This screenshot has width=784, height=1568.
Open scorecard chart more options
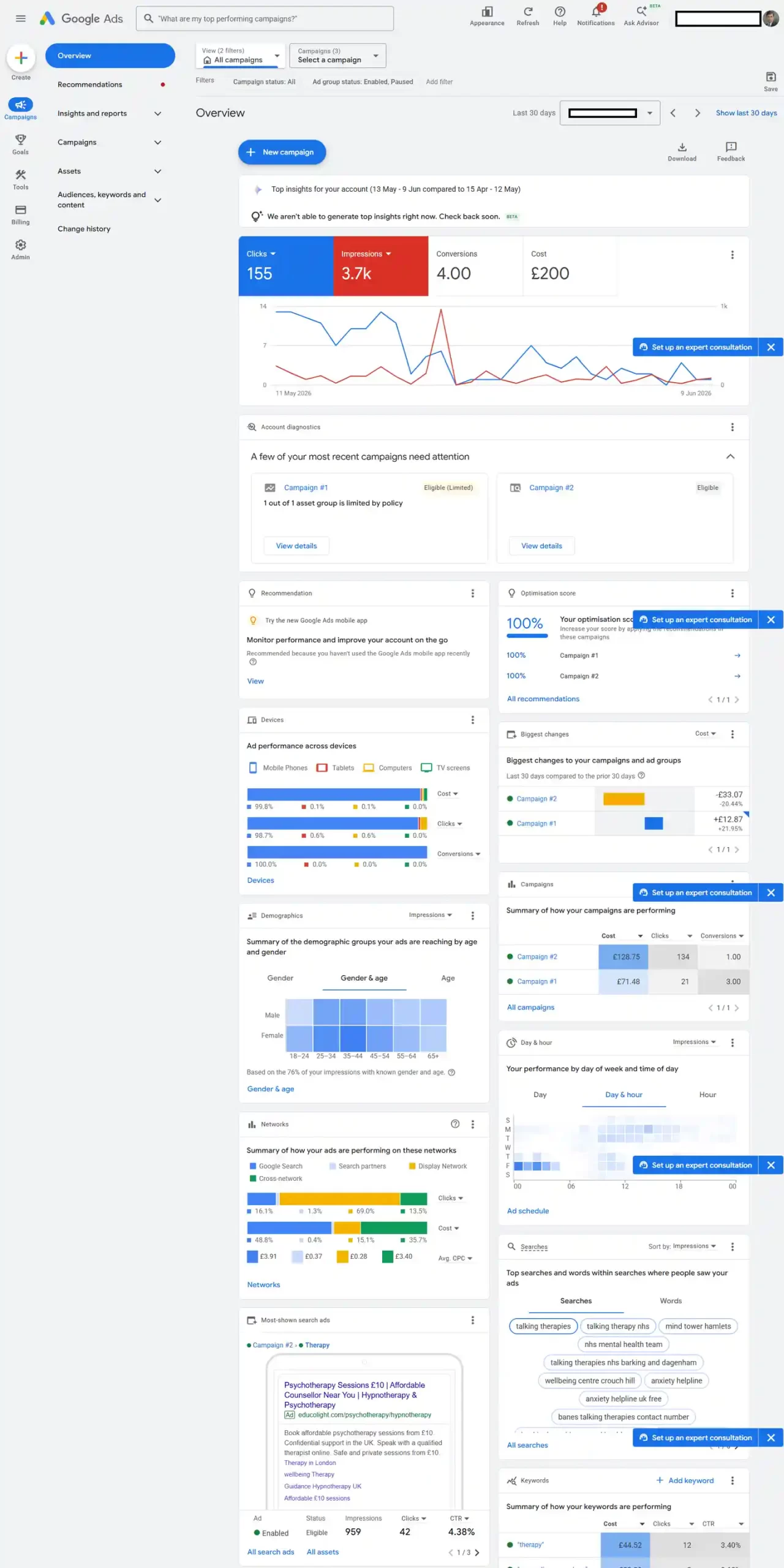[x=732, y=255]
